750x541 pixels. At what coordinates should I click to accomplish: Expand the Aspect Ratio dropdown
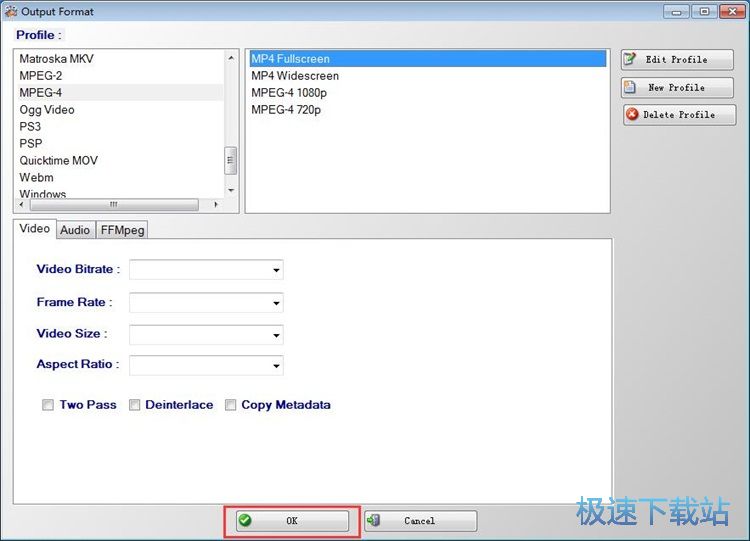pos(276,366)
